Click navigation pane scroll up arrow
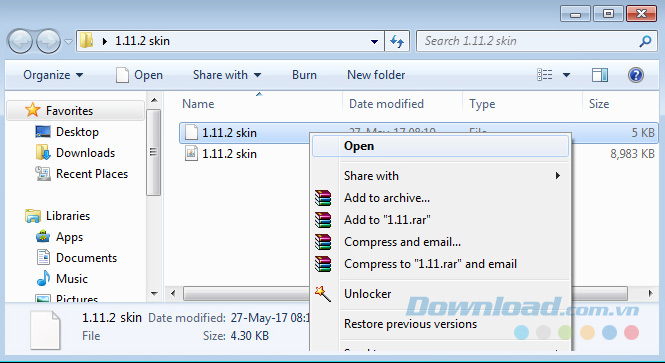This screenshot has height=363, width=665. click(x=154, y=101)
